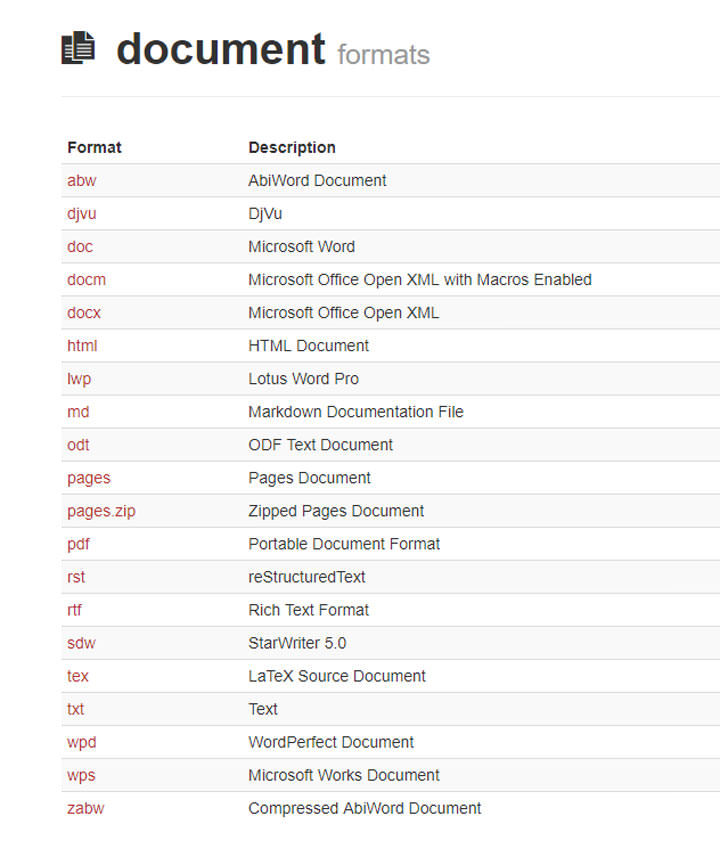Open the odt format link
Screen dimensions: 720x864
pyautogui.click(x=78, y=445)
